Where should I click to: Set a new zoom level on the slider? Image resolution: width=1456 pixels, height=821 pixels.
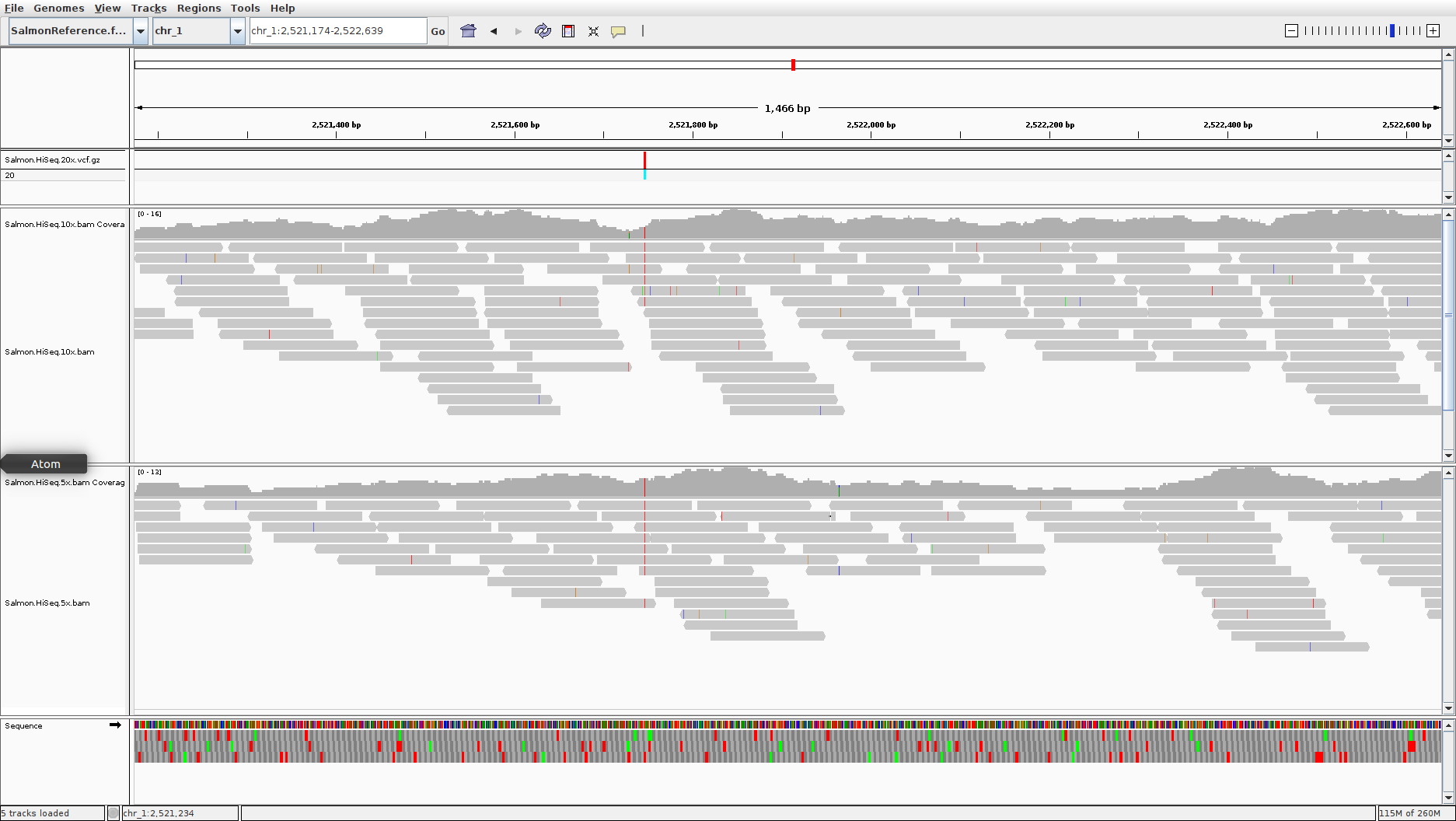1392,31
